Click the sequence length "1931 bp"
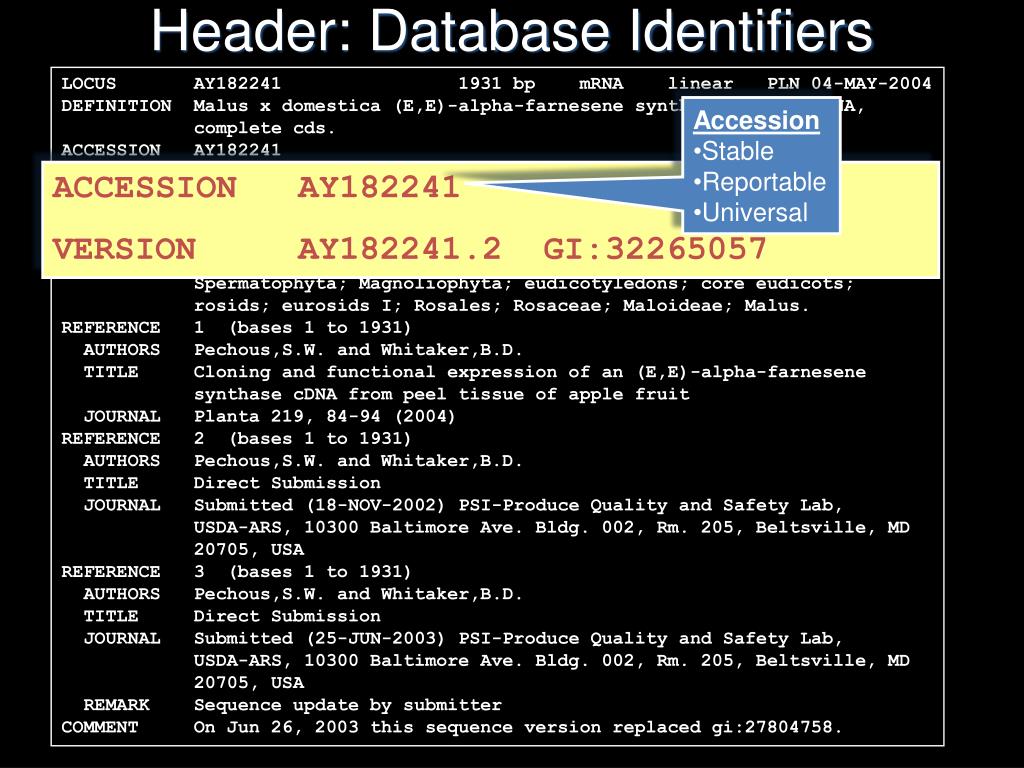The image size is (1024, 768). point(496,84)
